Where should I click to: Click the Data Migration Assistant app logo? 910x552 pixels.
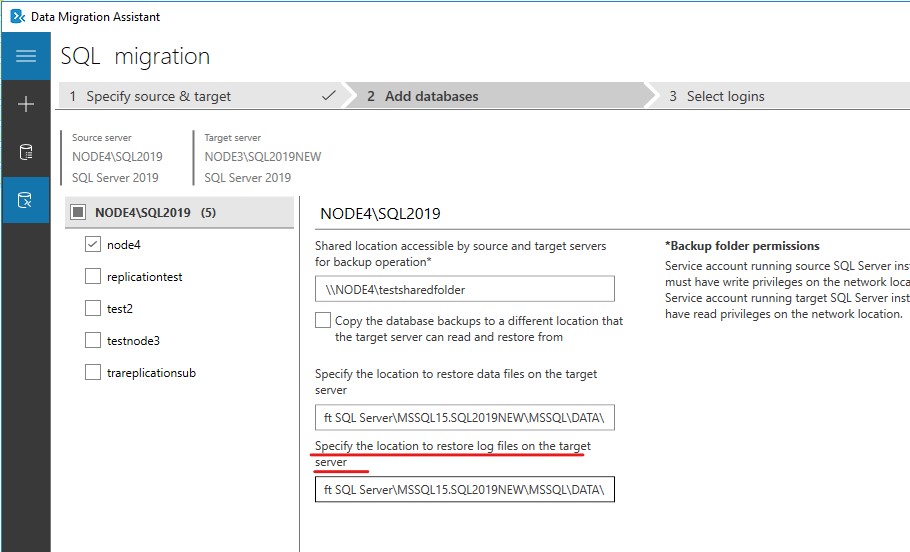[x=17, y=16]
